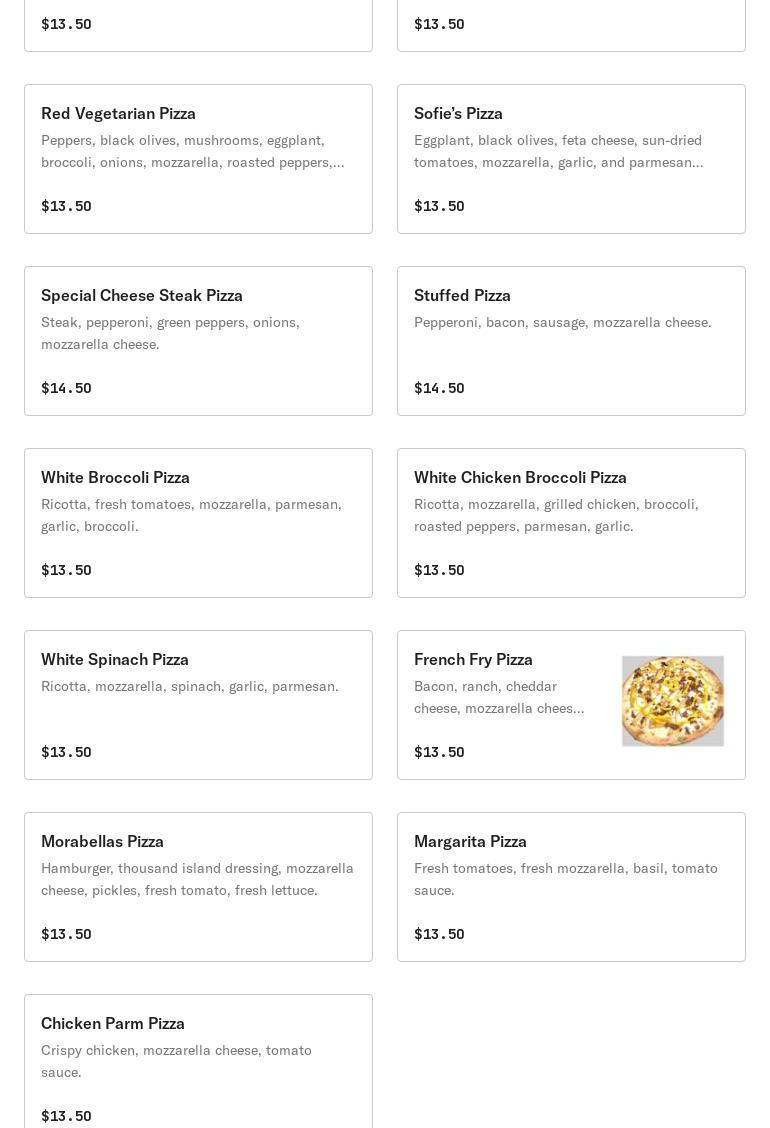770x1128 pixels.
Task: Click the Red Vegetarian Pizza $13.50 price
Action: point(66,206)
